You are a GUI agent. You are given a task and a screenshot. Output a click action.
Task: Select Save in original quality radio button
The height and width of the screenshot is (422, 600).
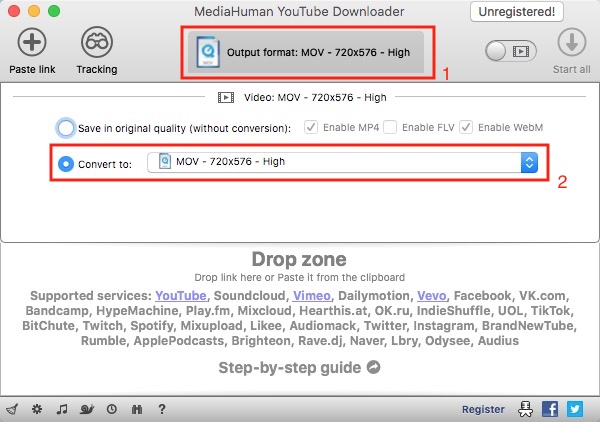coord(65,128)
